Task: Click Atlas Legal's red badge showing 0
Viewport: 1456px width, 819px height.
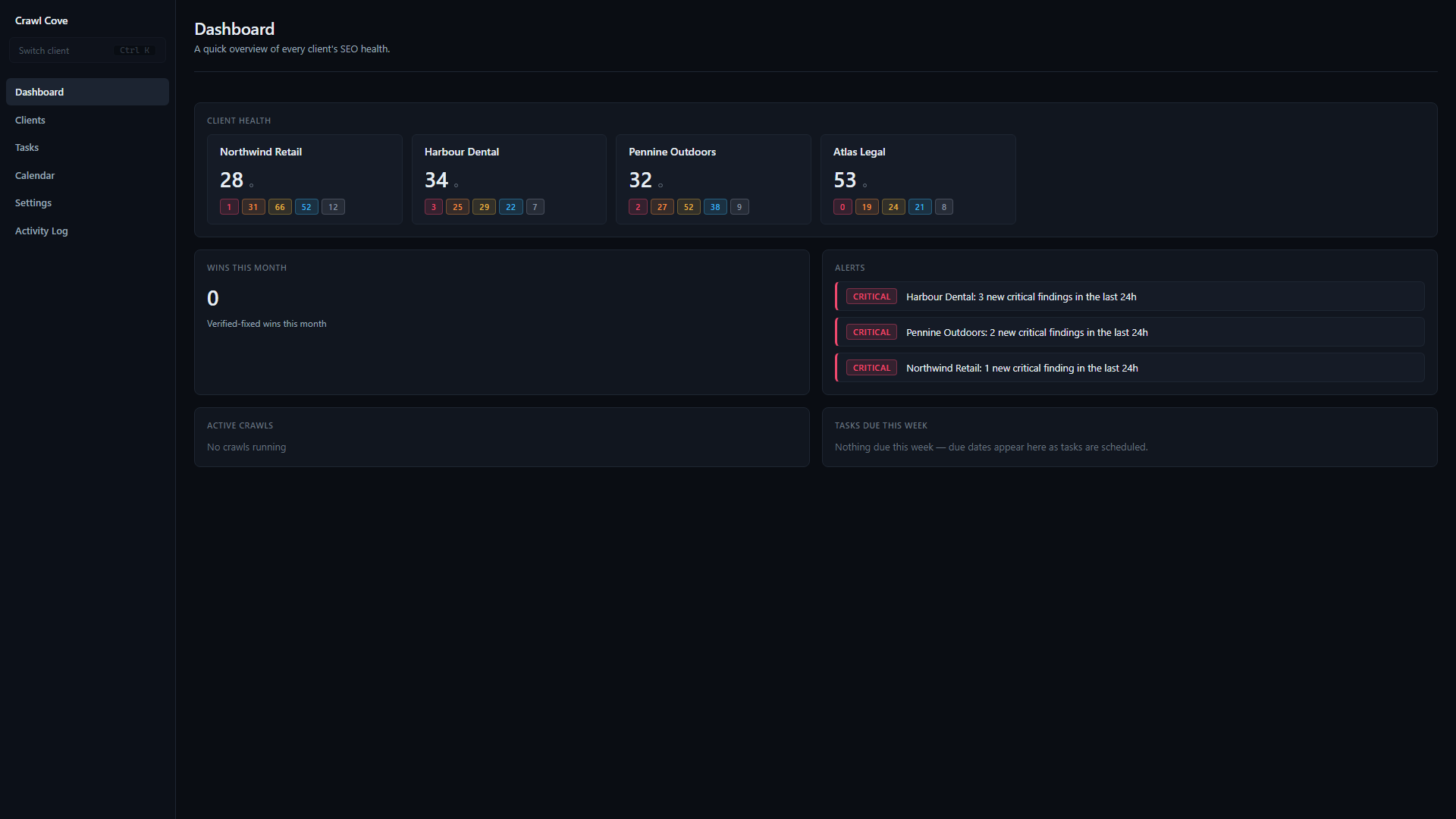Action: coord(843,207)
